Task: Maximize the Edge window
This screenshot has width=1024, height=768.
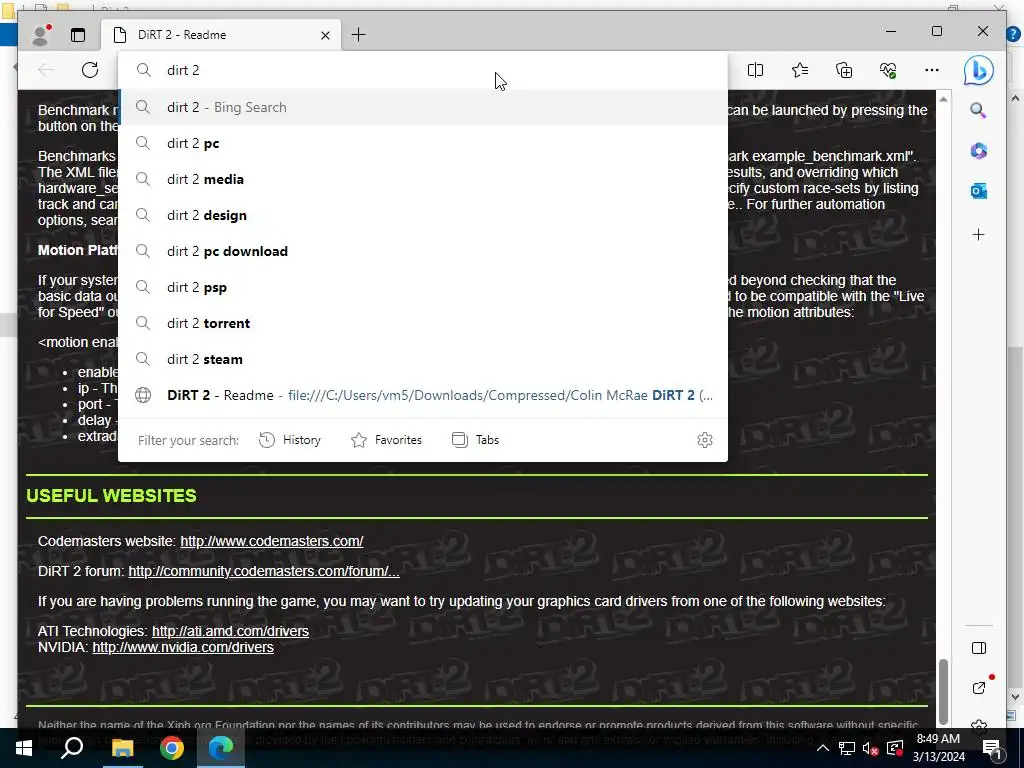Action: coord(936,31)
